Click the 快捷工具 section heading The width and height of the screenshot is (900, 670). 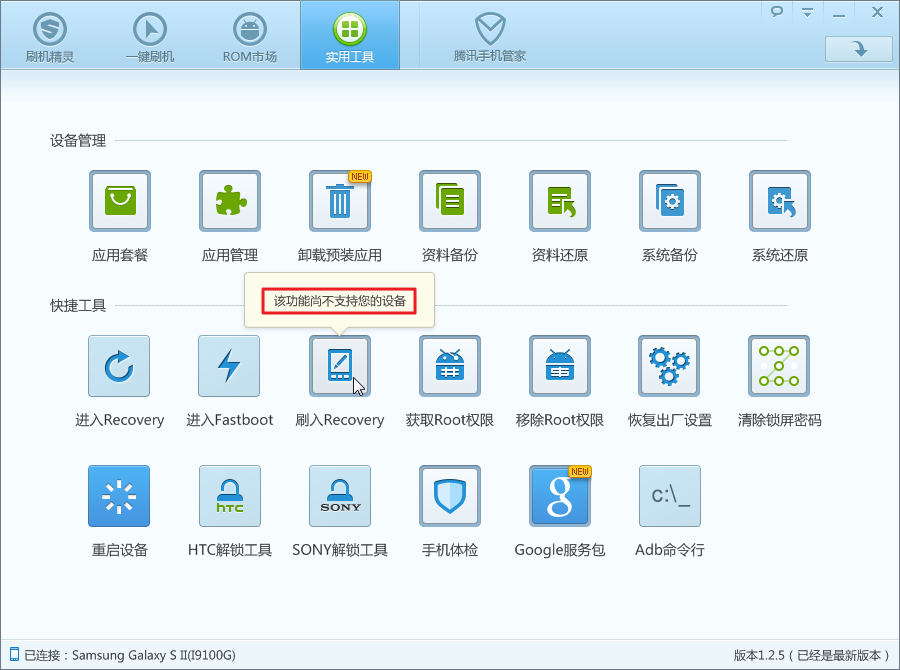click(78, 305)
